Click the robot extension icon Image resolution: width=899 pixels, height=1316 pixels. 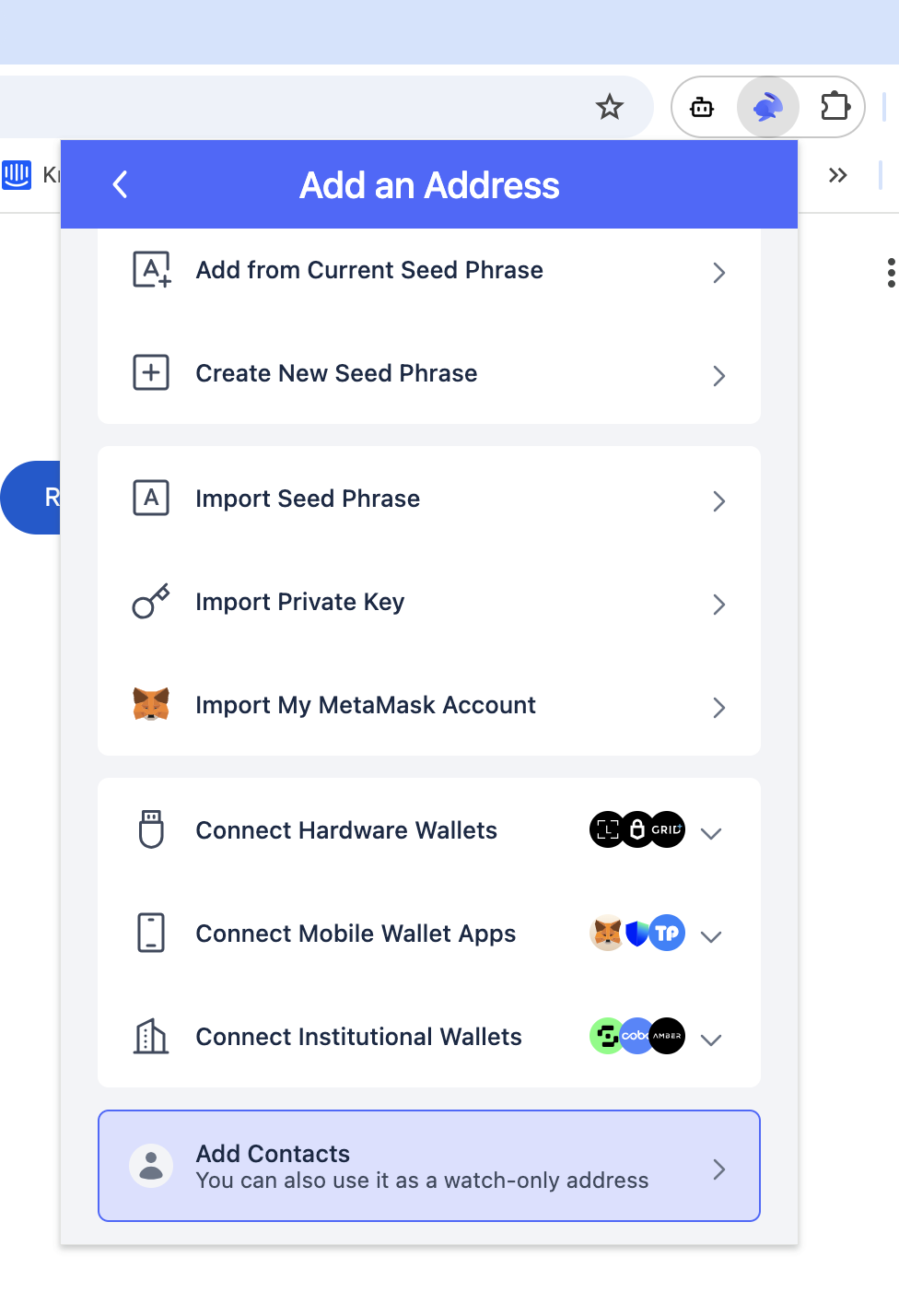pos(702,107)
